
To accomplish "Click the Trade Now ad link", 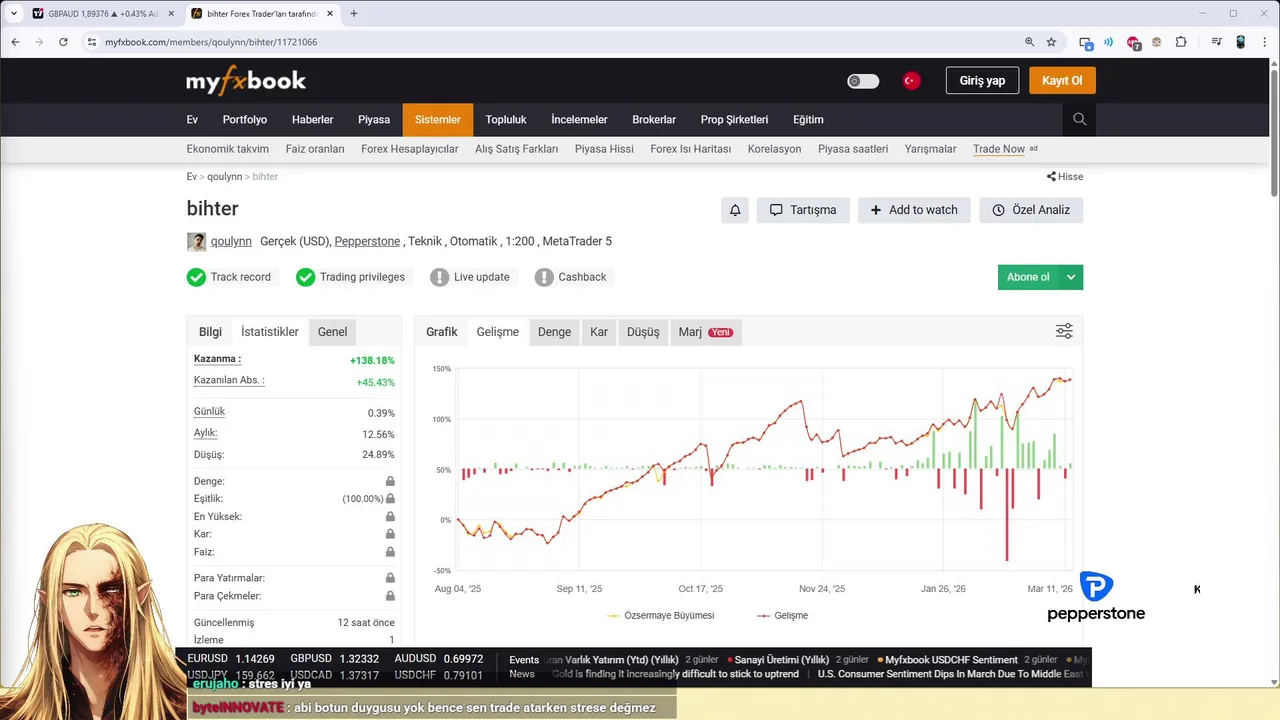I will pos(999,149).
